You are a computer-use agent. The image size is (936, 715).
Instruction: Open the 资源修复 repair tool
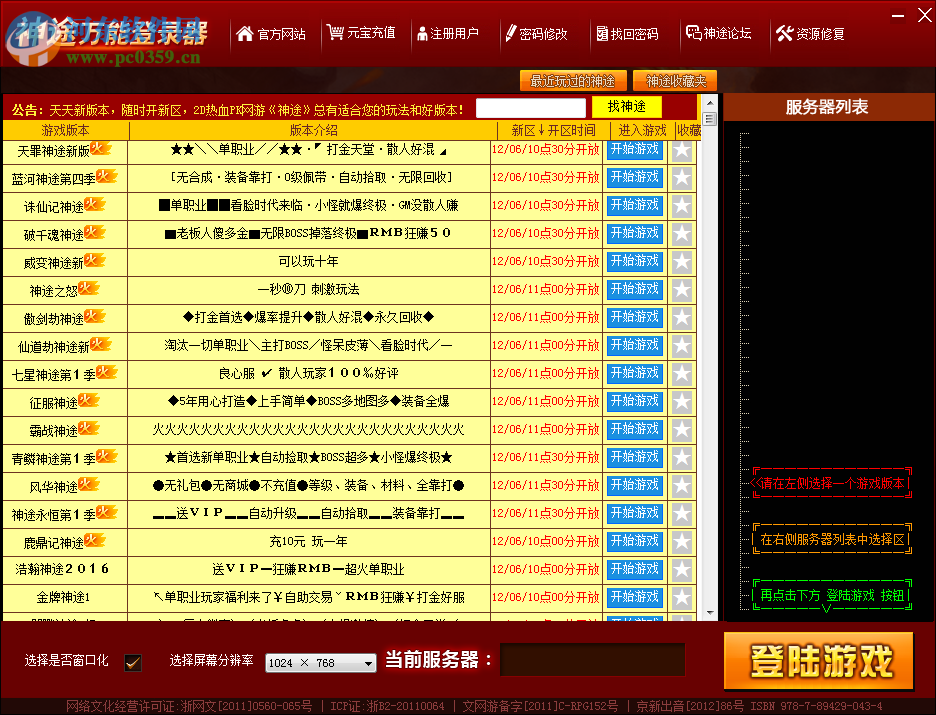coord(810,33)
